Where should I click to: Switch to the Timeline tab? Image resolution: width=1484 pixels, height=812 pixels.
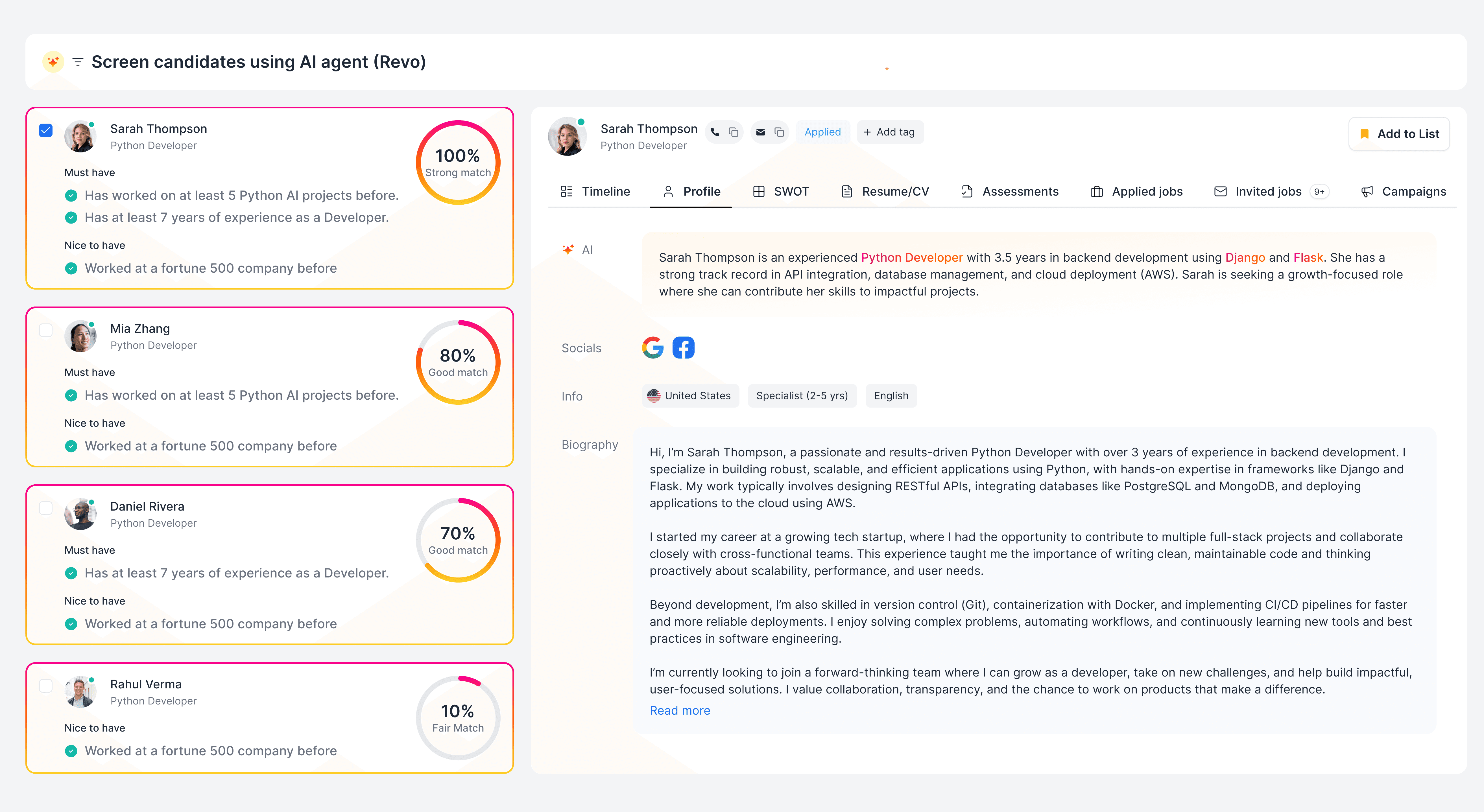tap(595, 192)
